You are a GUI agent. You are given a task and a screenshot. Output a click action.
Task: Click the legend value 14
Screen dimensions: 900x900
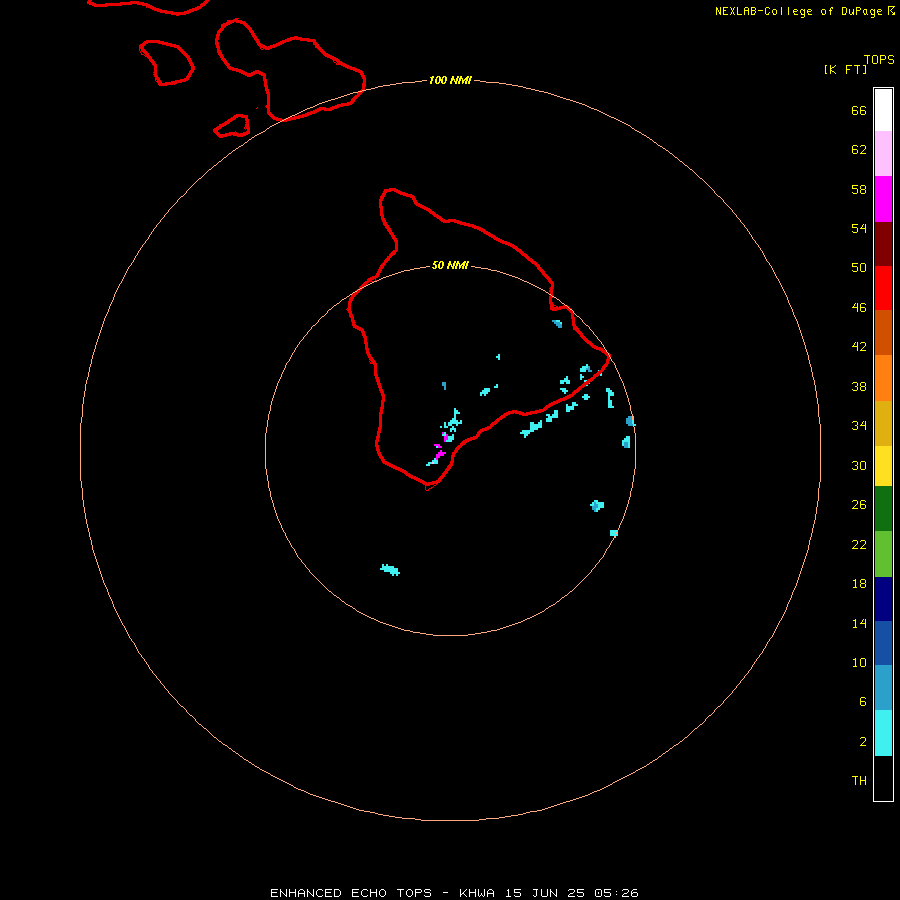859,623
